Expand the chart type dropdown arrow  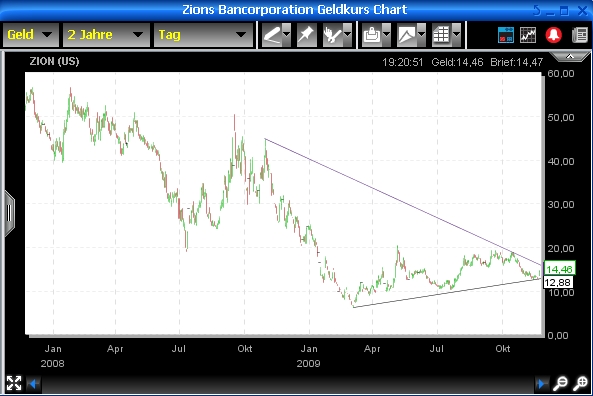coord(421,35)
